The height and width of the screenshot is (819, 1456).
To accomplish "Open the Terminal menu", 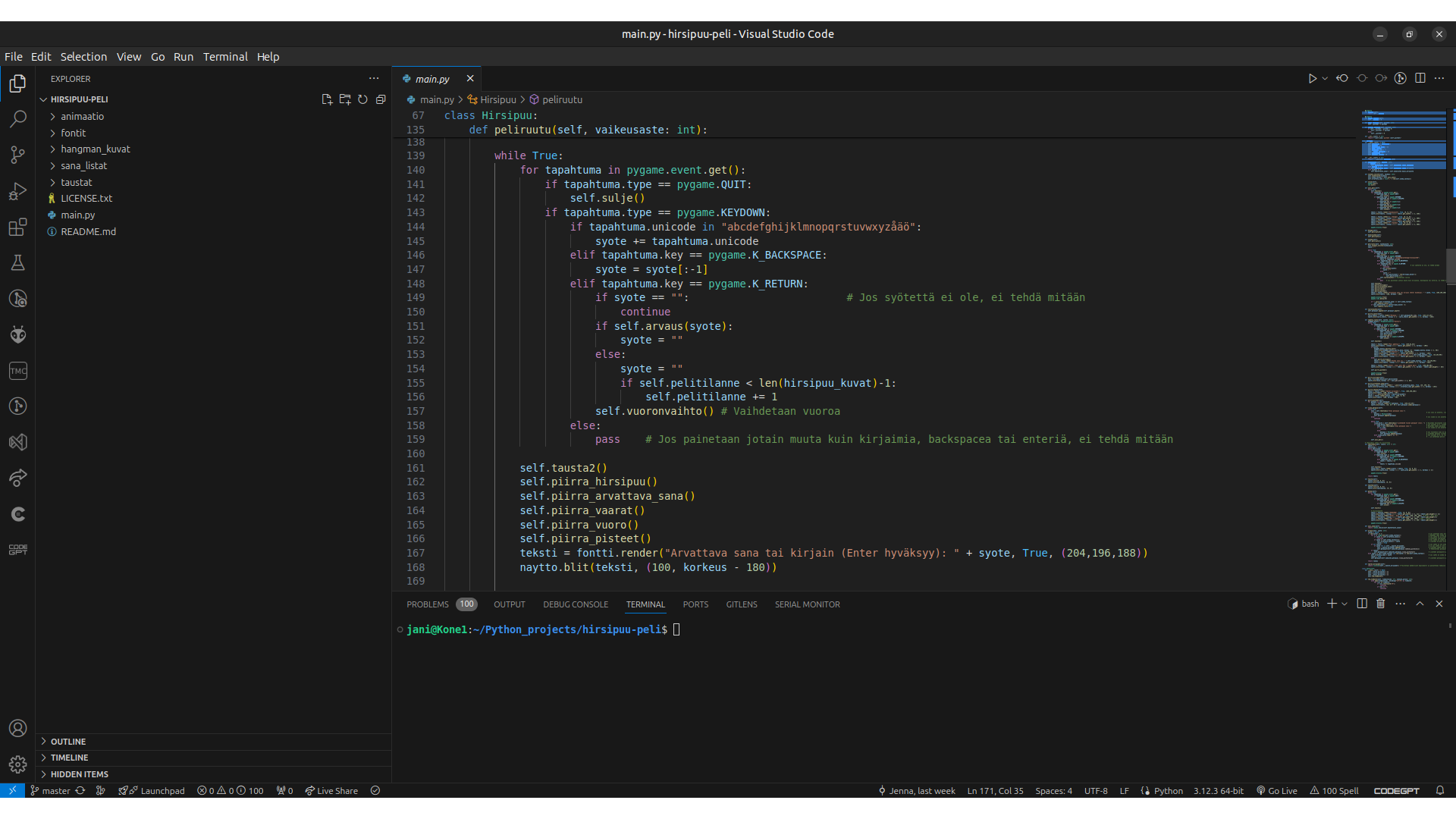I will tap(225, 57).
